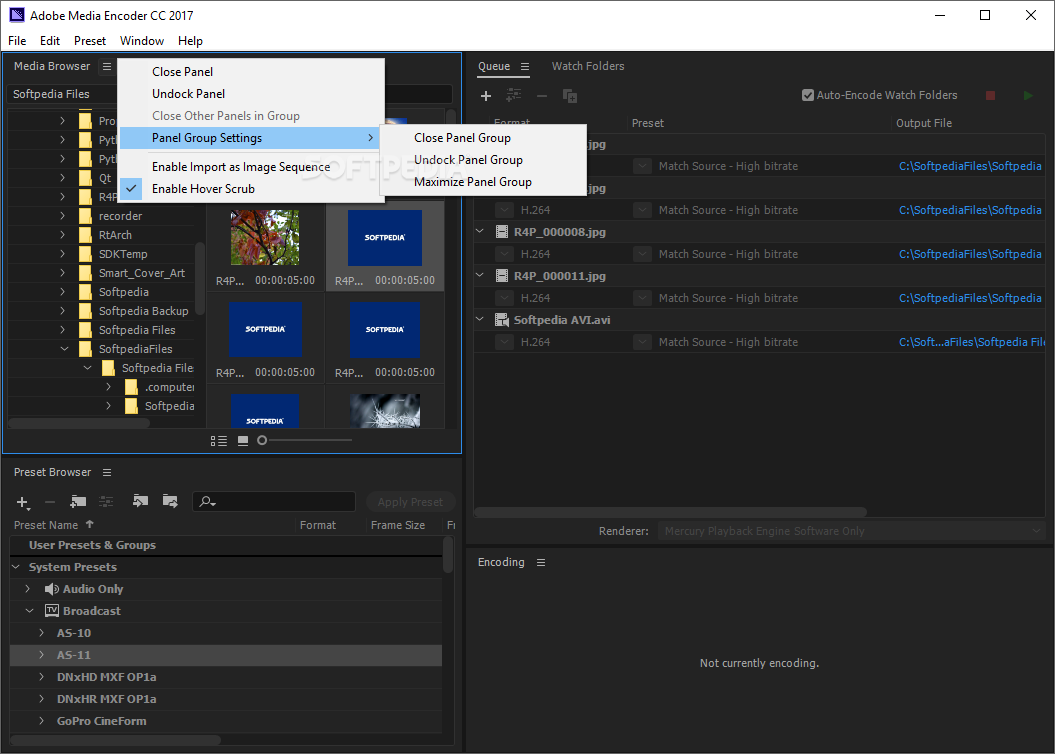Open the Renderer dropdown
The image size is (1055, 754).
click(x=851, y=531)
